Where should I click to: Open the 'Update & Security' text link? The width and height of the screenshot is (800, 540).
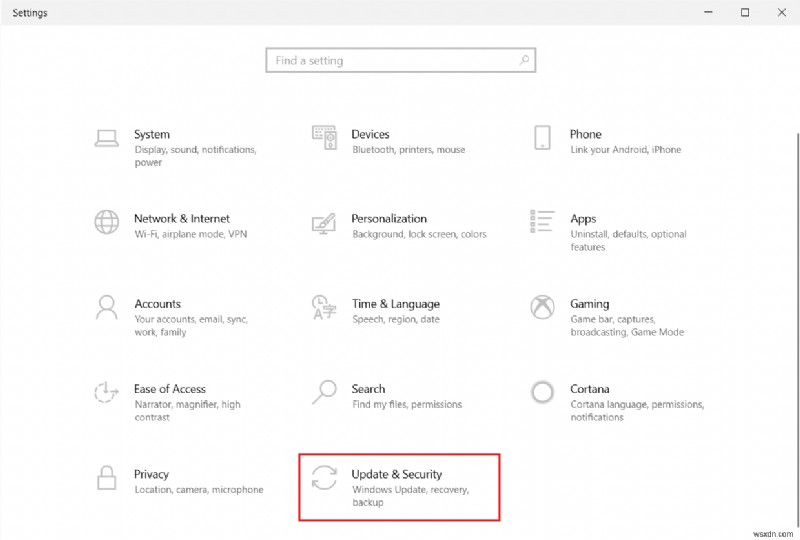396,474
